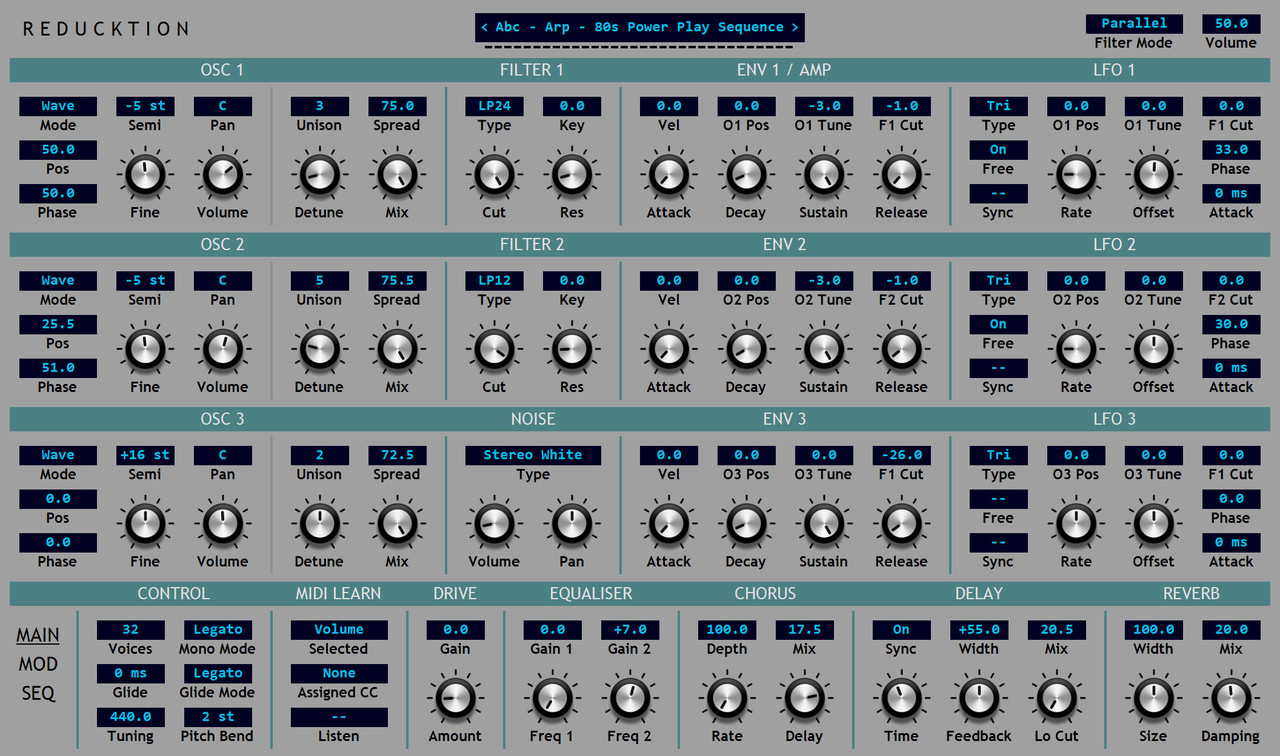Screen dimensions: 1280x756
Task: Toggle LFO 3 Sync setting
Action: coord(998,543)
